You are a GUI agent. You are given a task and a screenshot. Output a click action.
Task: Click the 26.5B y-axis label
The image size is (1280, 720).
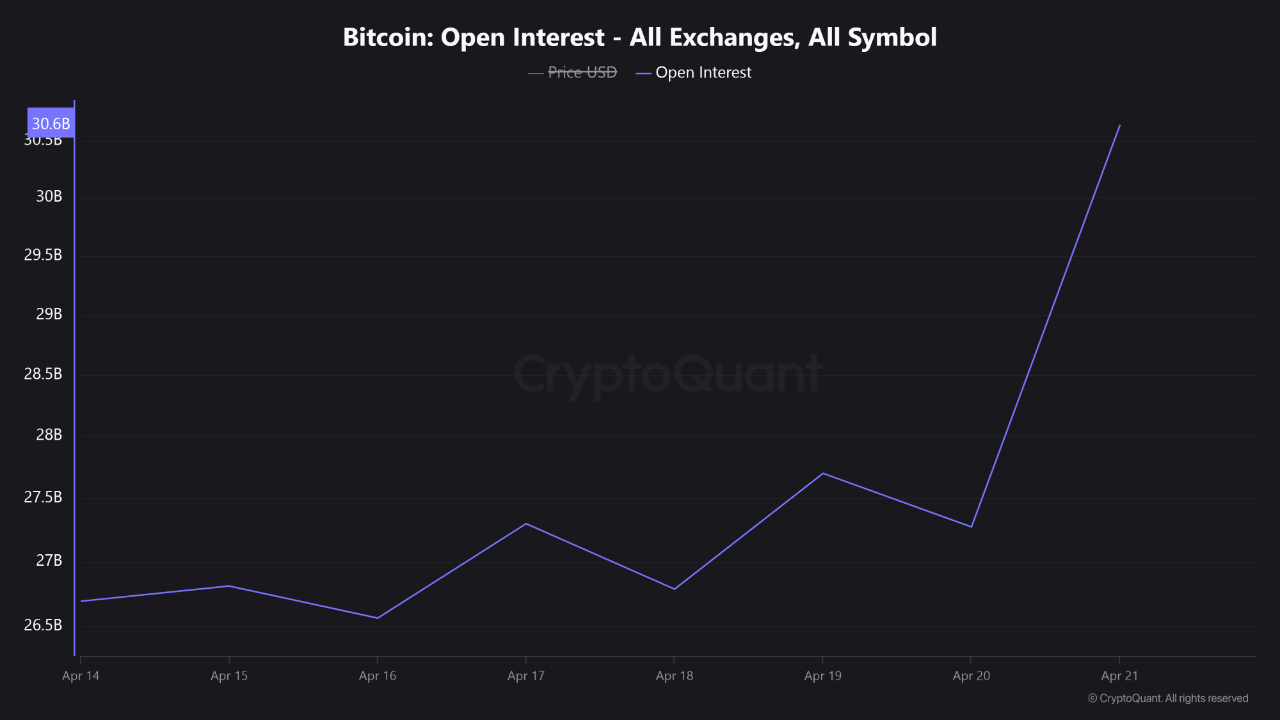click(x=43, y=625)
